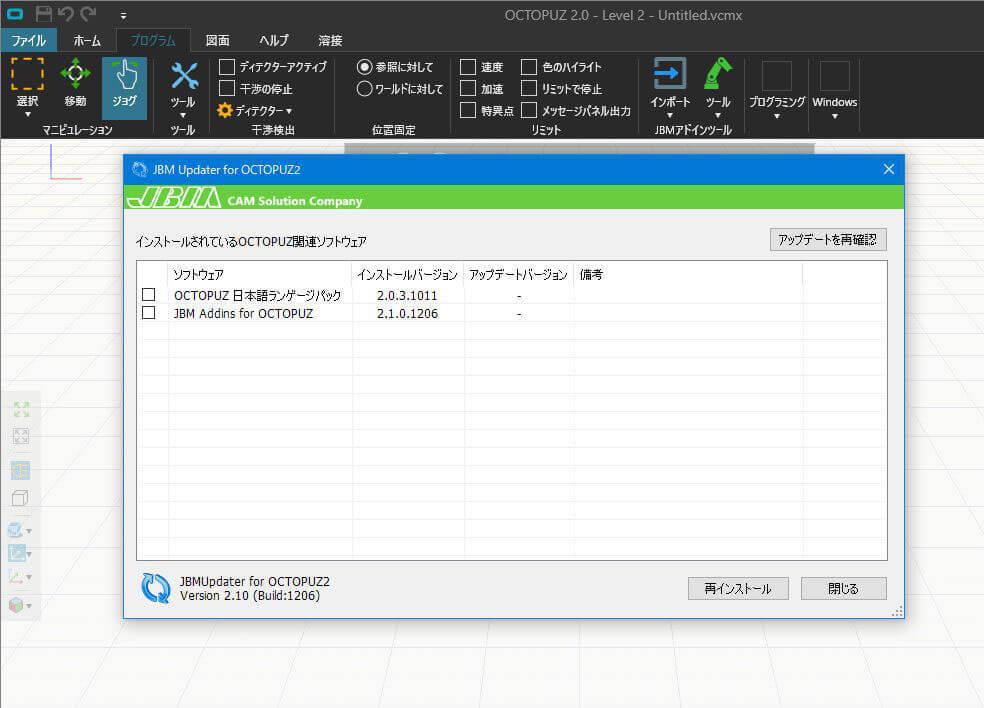This screenshot has height=708, width=984.
Task: Check the 速度 limit checkbox
Action: coord(468,67)
